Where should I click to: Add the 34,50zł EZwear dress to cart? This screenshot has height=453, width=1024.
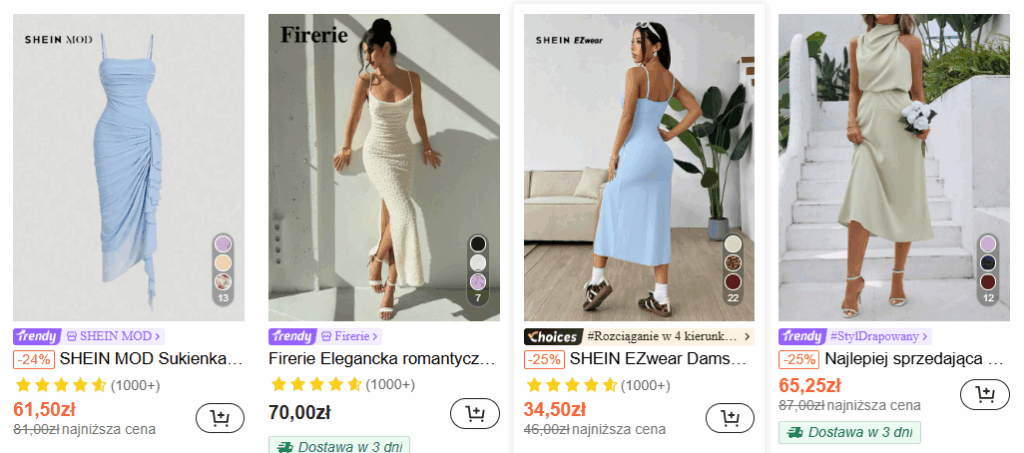pyautogui.click(x=730, y=418)
